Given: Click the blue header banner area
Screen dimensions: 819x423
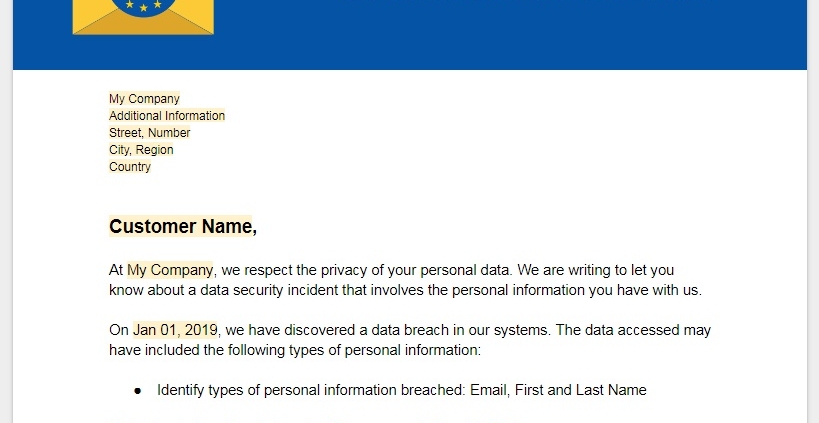Looking at the screenshot, I should (x=410, y=34).
